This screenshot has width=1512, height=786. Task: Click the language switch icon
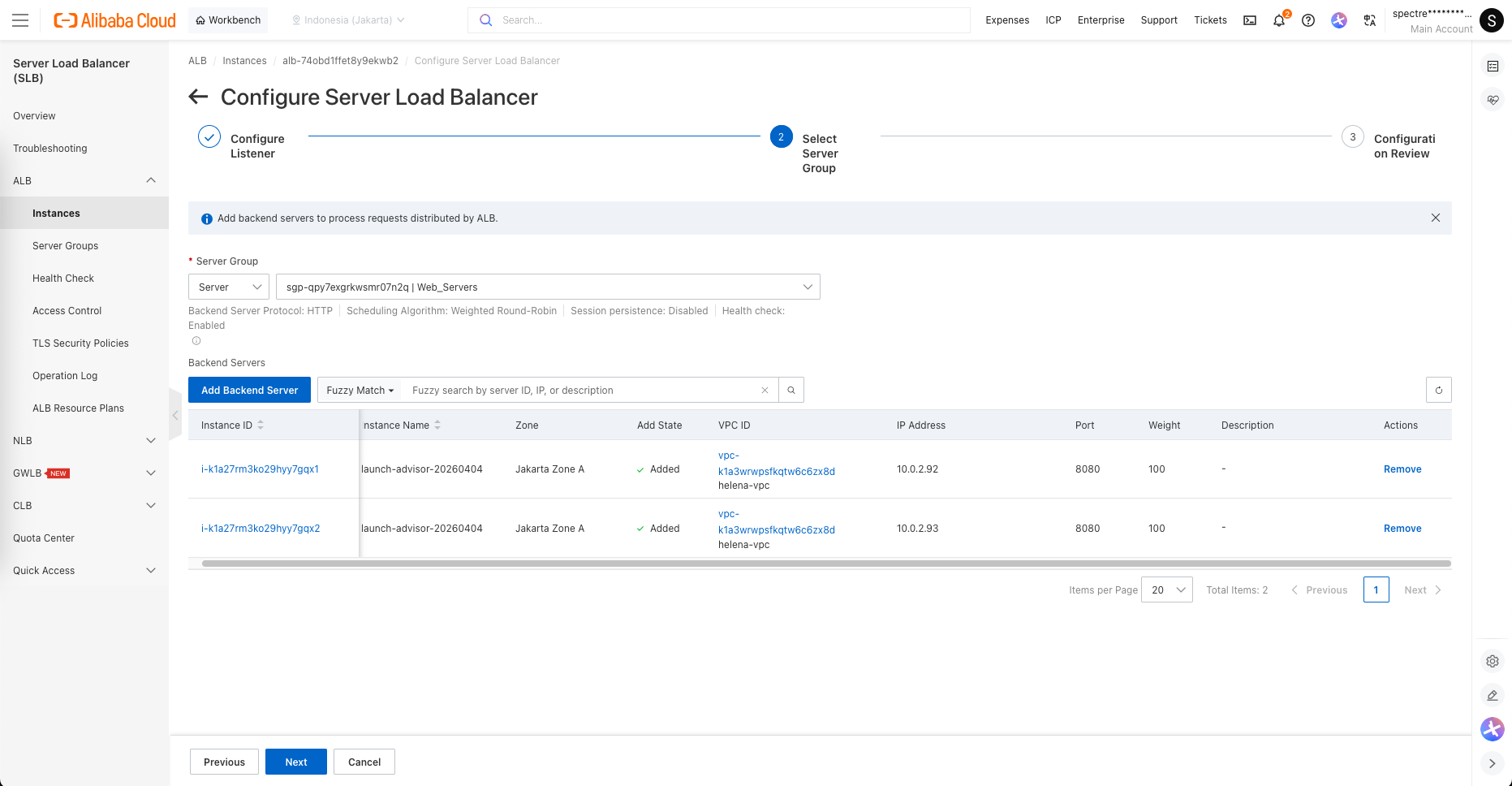coord(1370,20)
